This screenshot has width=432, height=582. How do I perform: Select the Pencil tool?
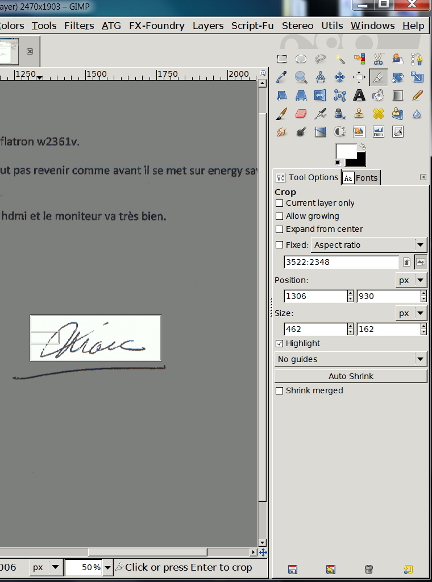(x=417, y=95)
